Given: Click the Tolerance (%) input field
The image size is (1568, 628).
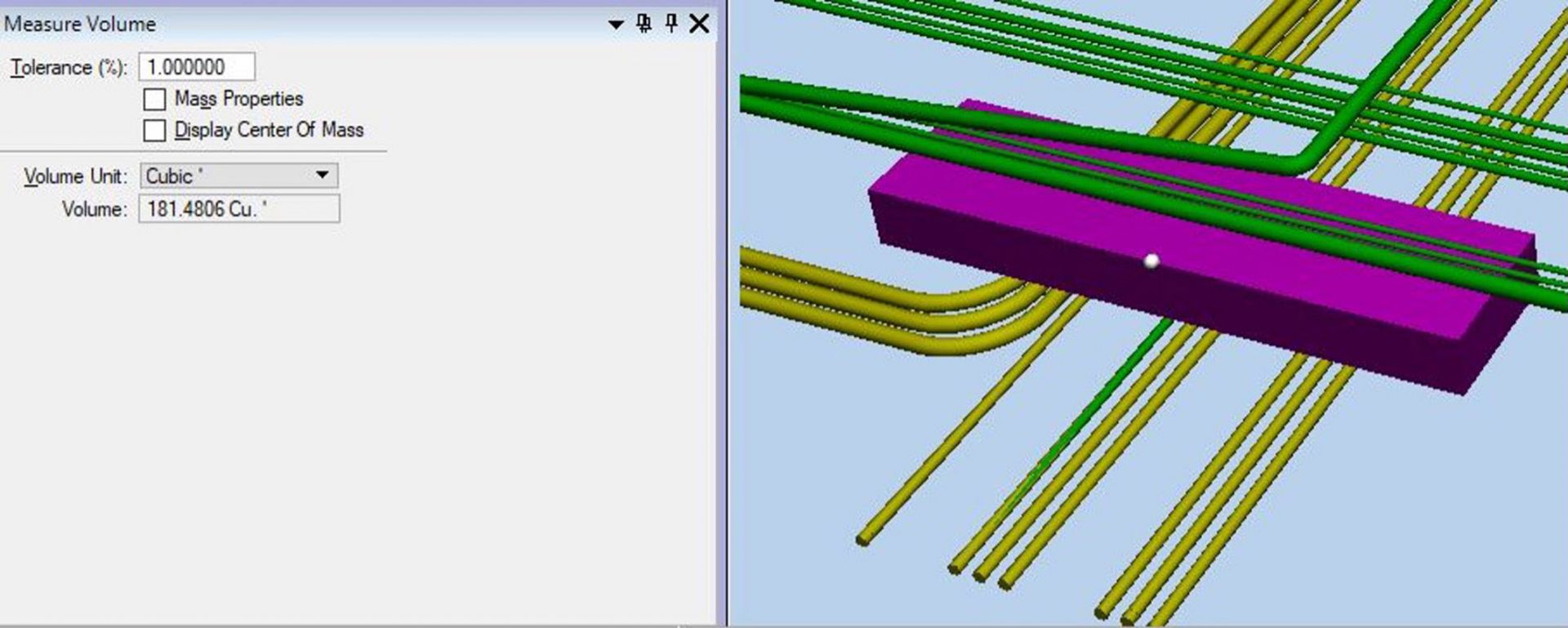Looking at the screenshot, I should (x=197, y=67).
